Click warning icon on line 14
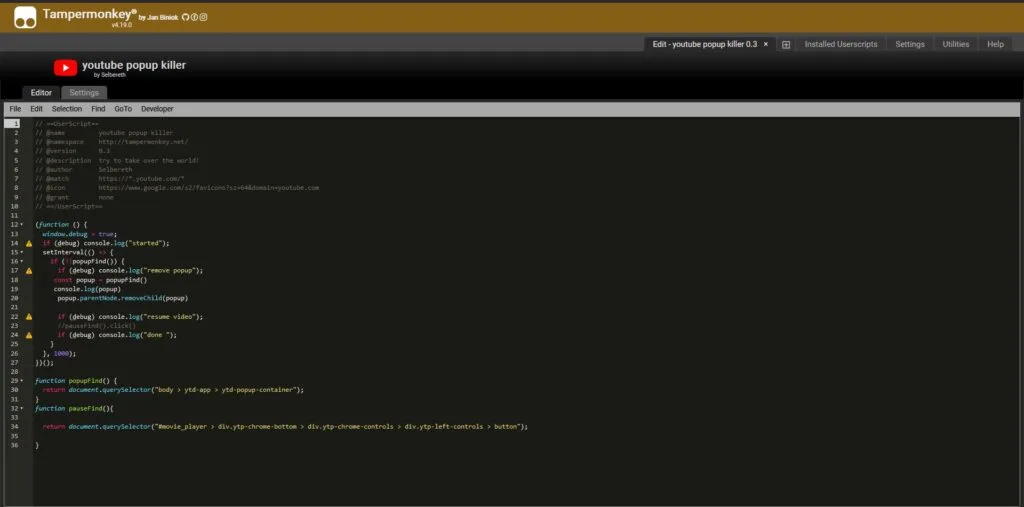The image size is (1024, 507). pyautogui.click(x=29, y=243)
